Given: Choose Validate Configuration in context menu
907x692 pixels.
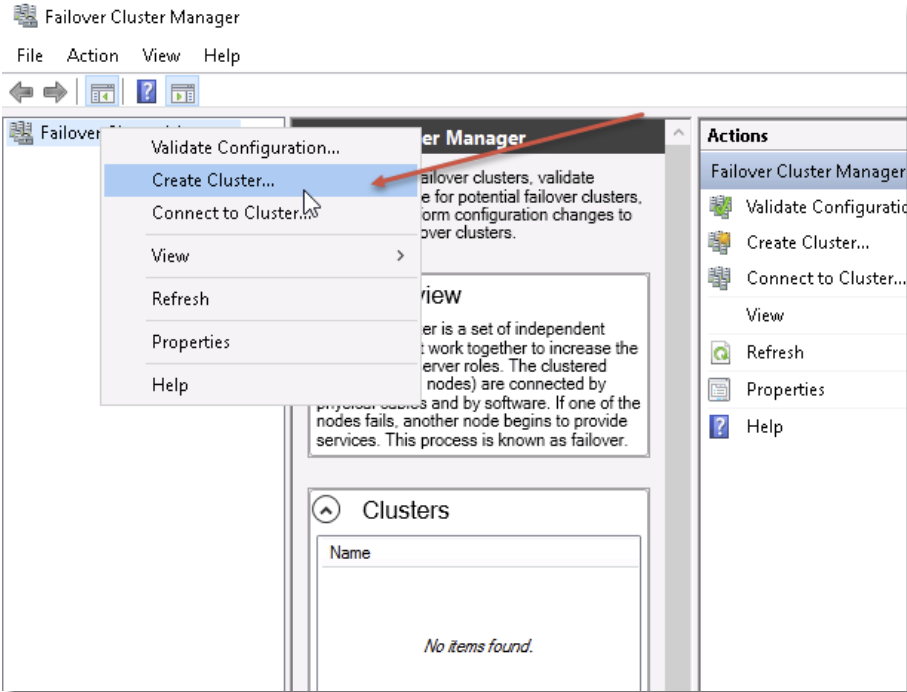Looking at the screenshot, I should pyautogui.click(x=260, y=148).
